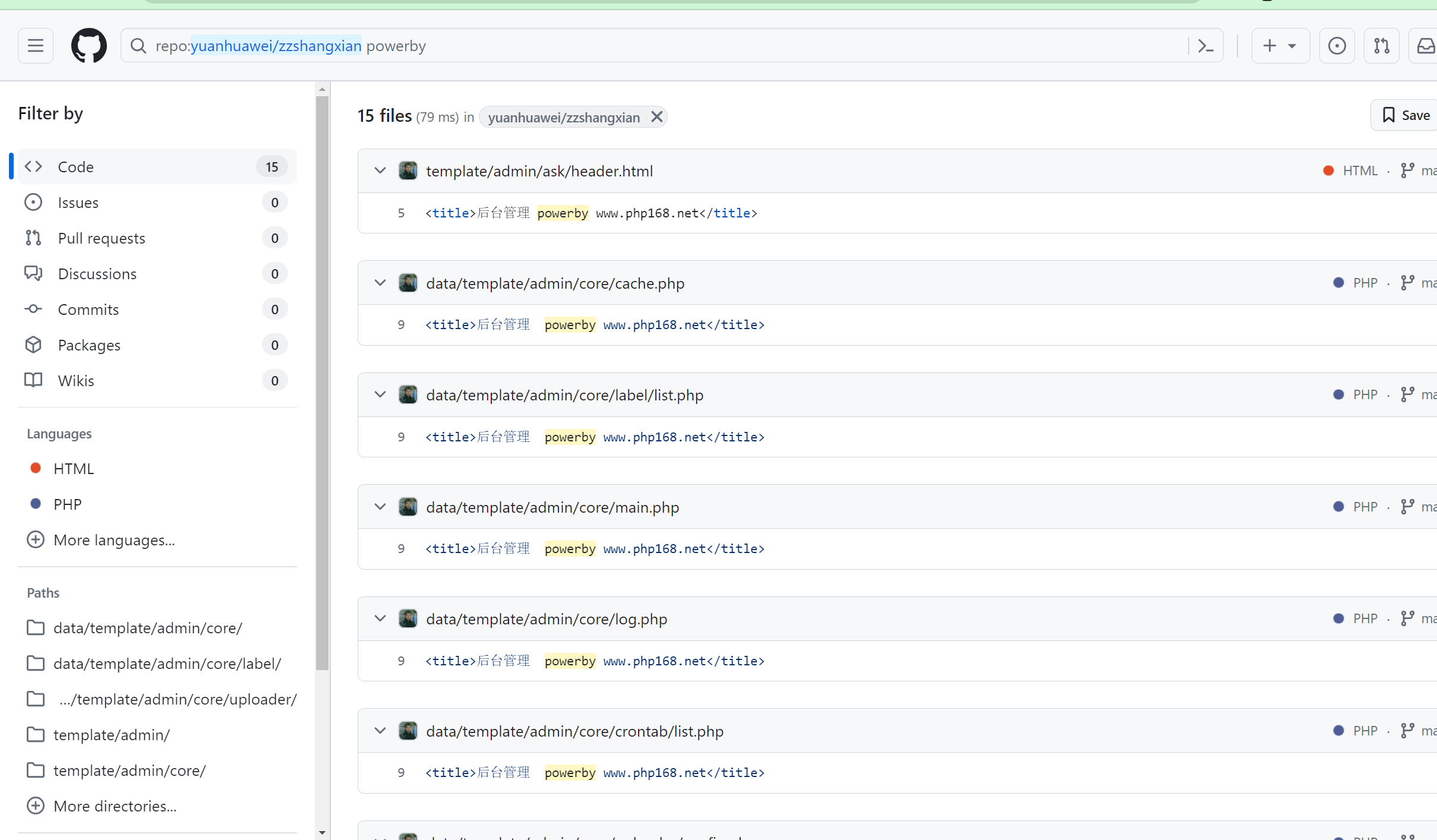The image size is (1437, 840).
Task: Click the search magnifier icon
Action: pos(138,46)
